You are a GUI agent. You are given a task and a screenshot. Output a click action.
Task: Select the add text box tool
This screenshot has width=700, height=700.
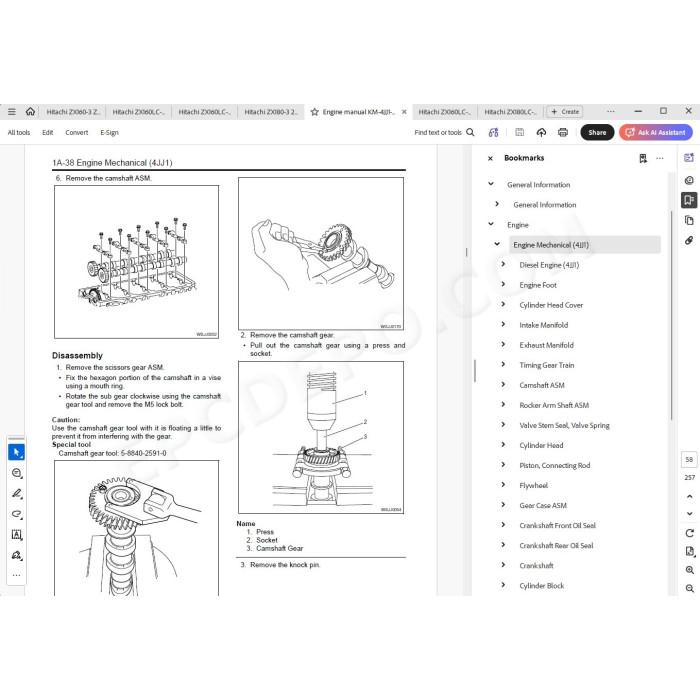tap(17, 534)
